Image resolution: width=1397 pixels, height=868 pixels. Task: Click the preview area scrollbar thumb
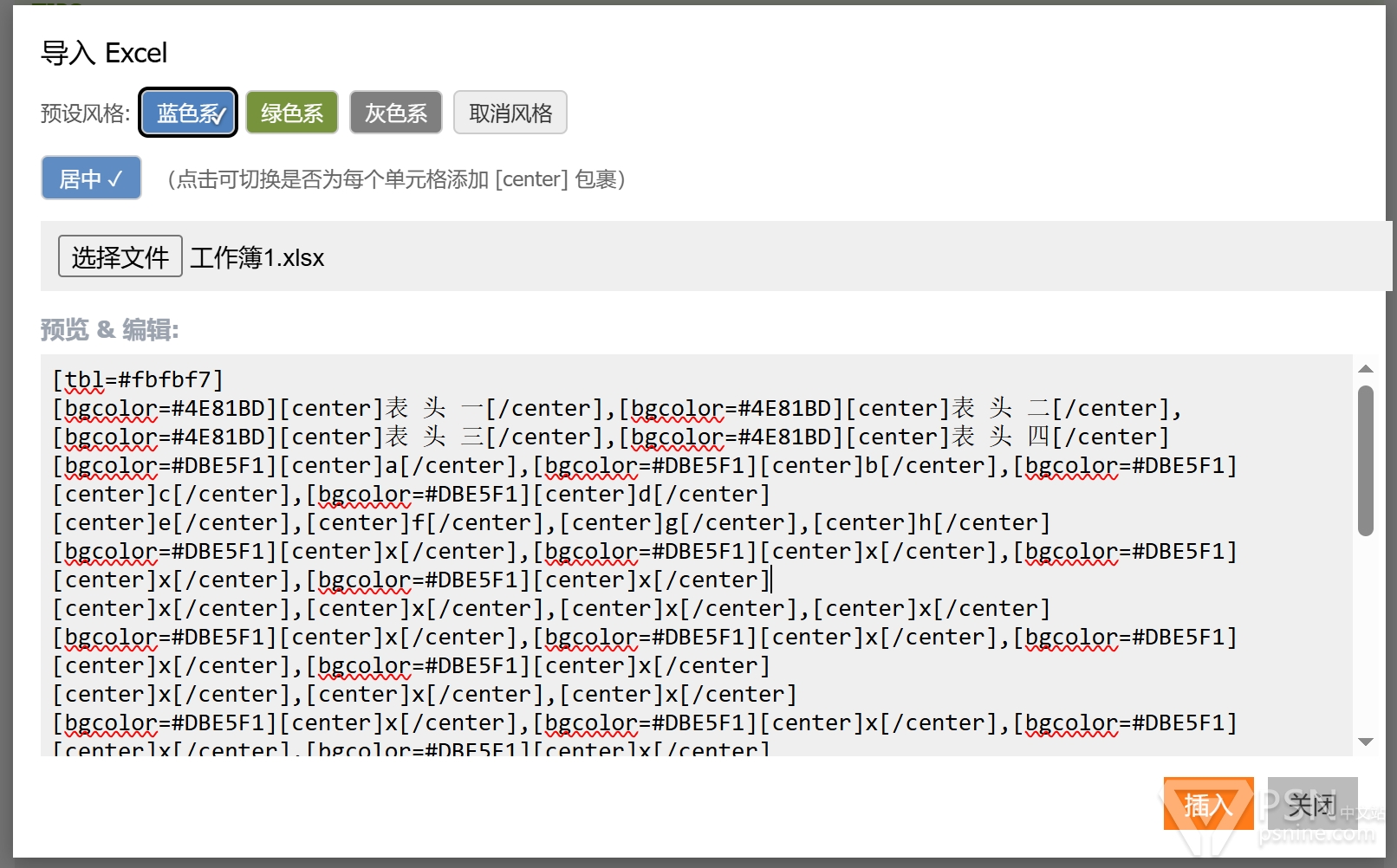[x=1366, y=459]
